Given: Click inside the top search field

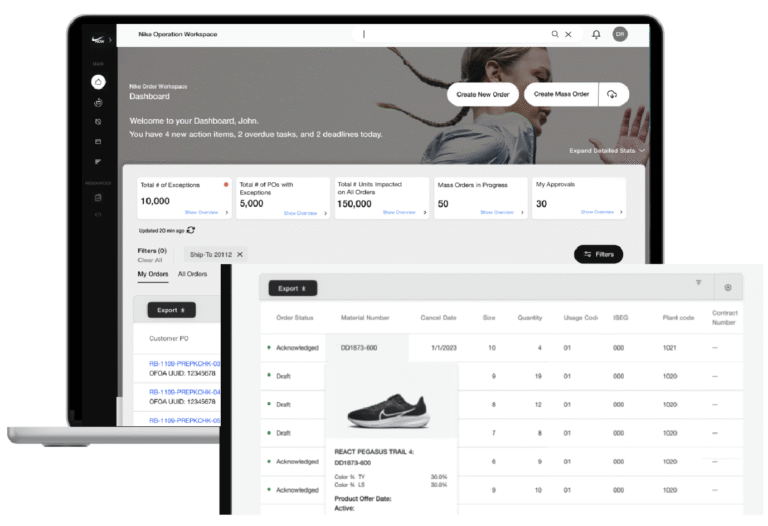Looking at the screenshot, I should [x=453, y=34].
